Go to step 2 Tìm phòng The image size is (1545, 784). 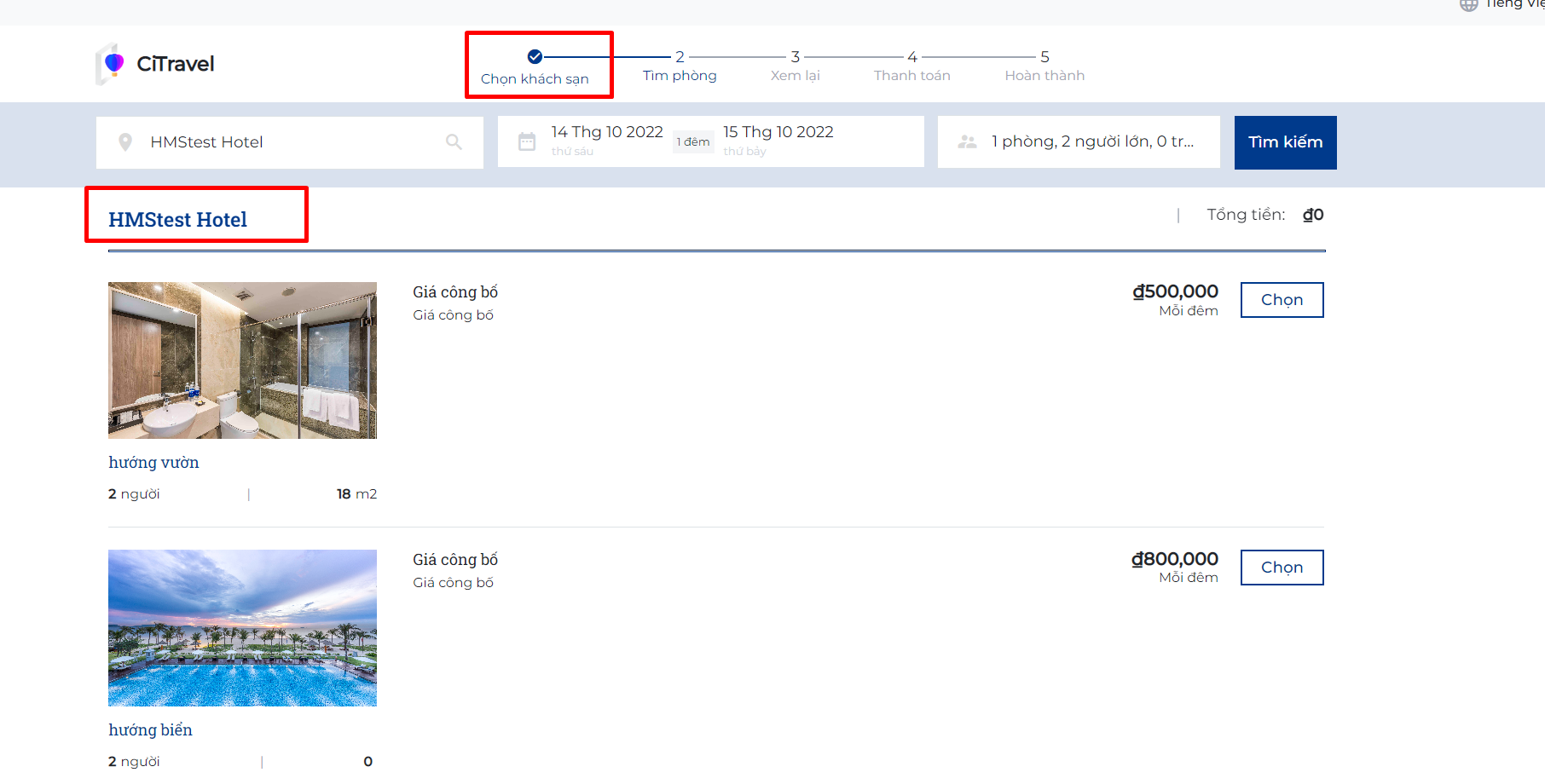click(680, 66)
